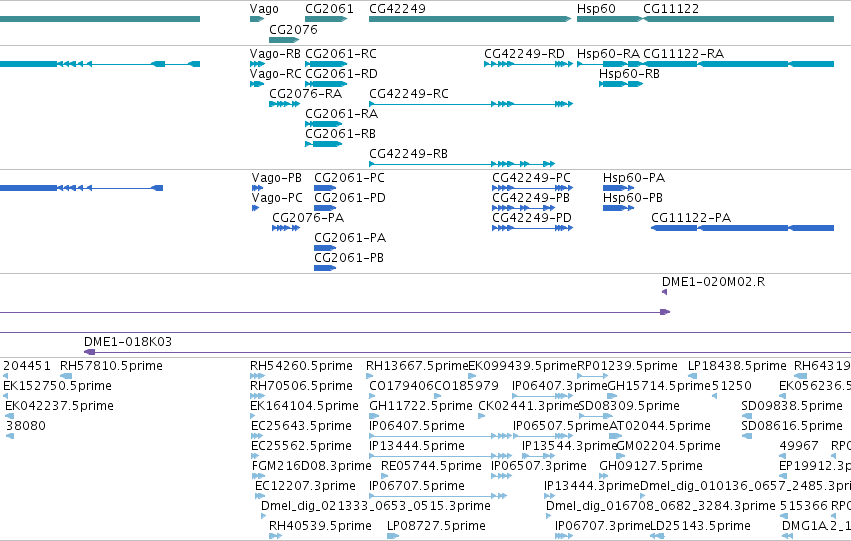851x541 pixels.
Task: Click EST SD09838.5prime
Action: (792, 406)
